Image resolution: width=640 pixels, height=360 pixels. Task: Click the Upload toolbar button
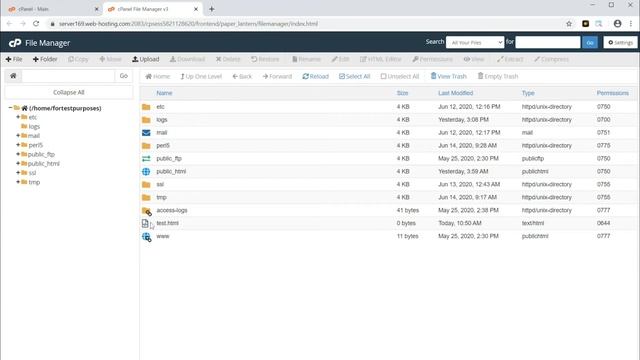coord(146,59)
